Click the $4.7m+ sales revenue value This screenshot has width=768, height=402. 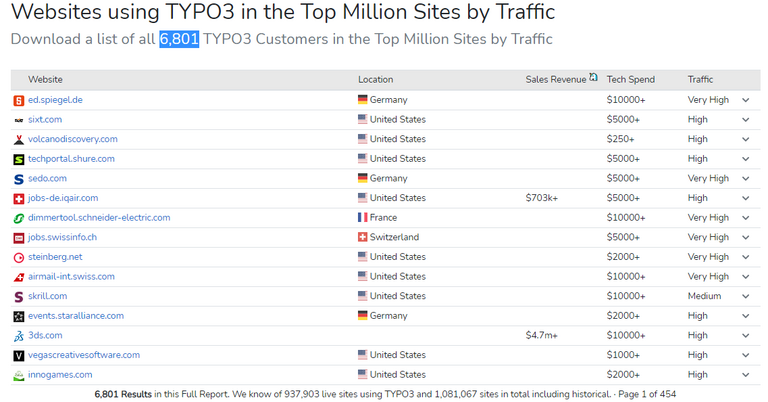coord(541,335)
